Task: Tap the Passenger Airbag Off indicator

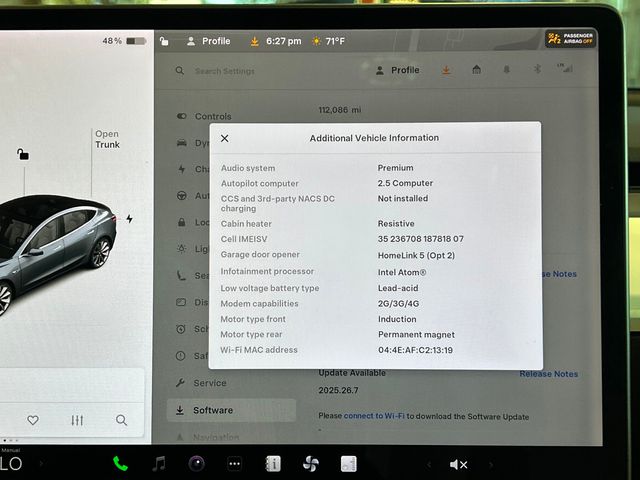Action: (x=570, y=39)
